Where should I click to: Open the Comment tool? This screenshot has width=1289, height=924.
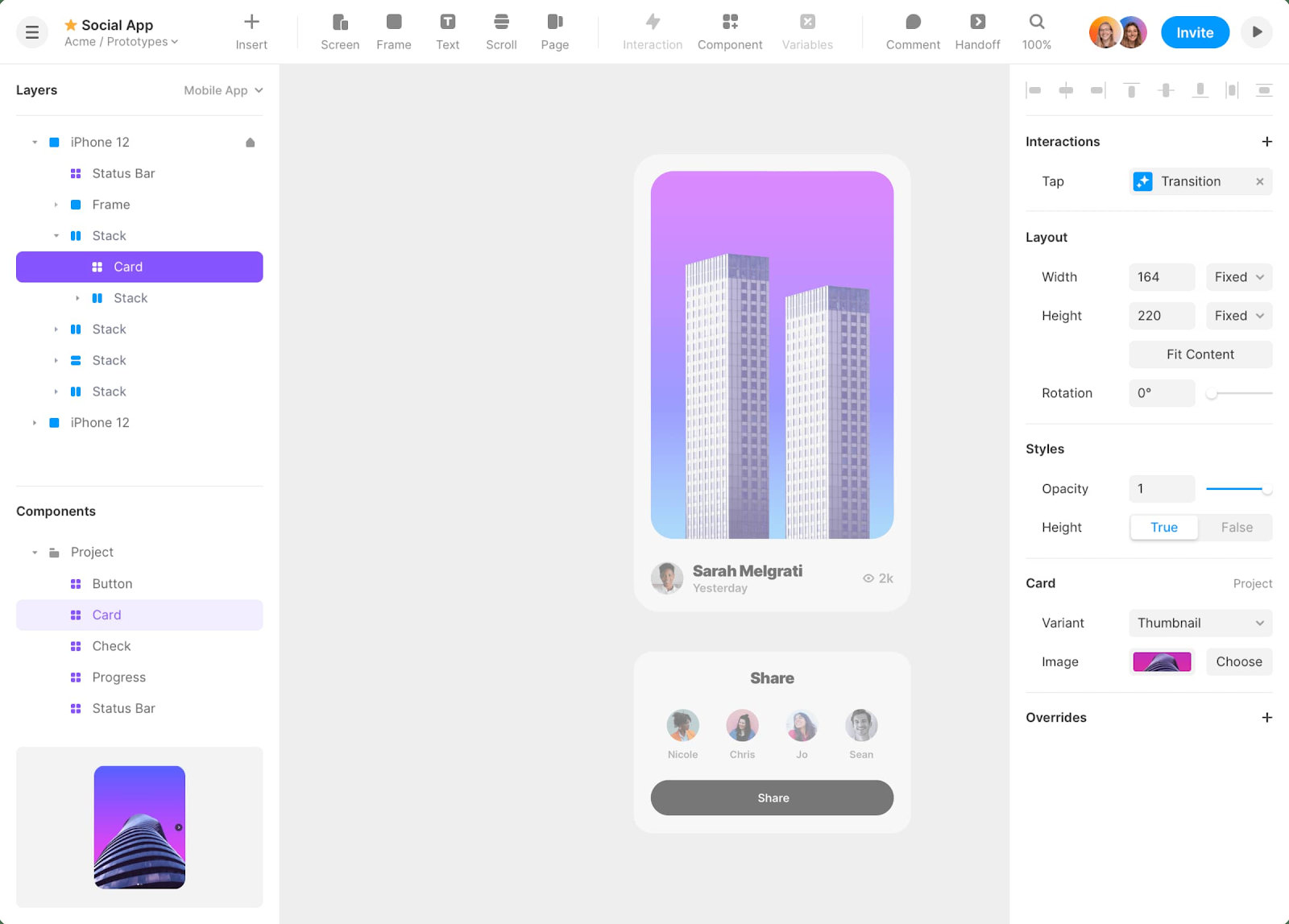click(913, 31)
